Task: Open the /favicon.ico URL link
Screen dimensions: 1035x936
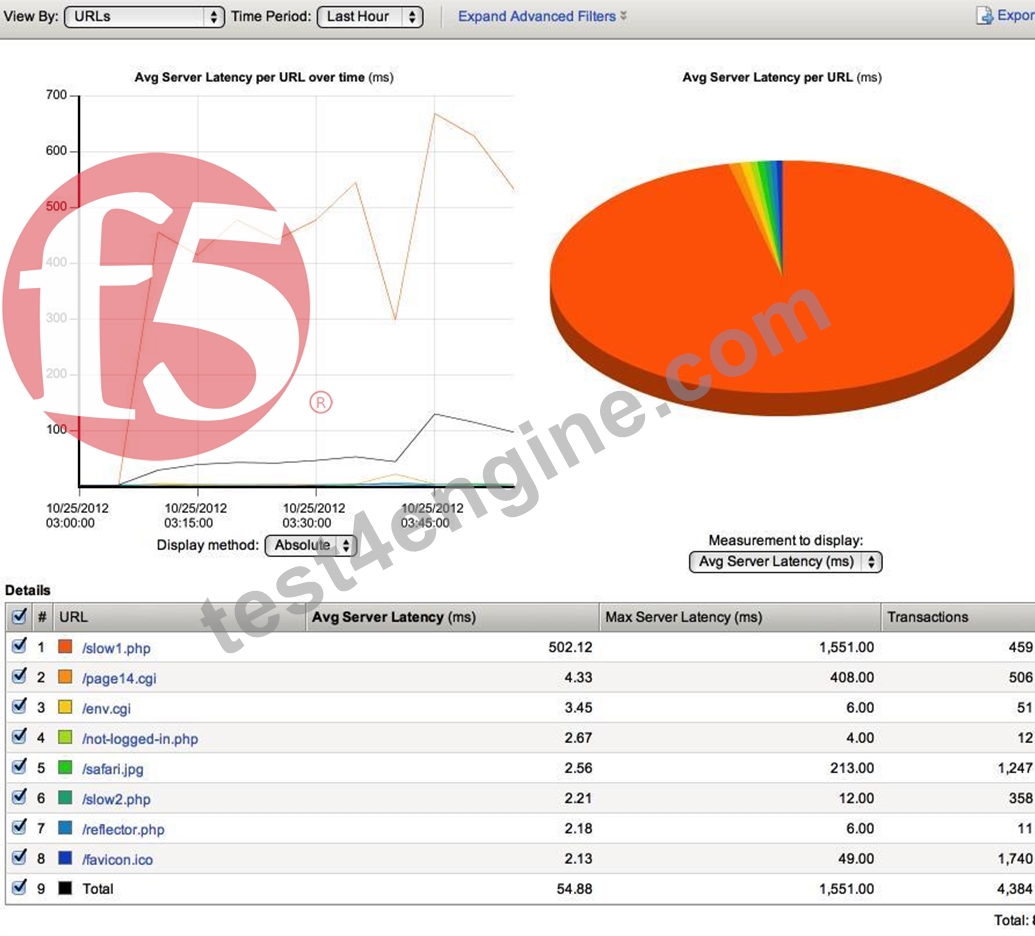Action: point(117,860)
